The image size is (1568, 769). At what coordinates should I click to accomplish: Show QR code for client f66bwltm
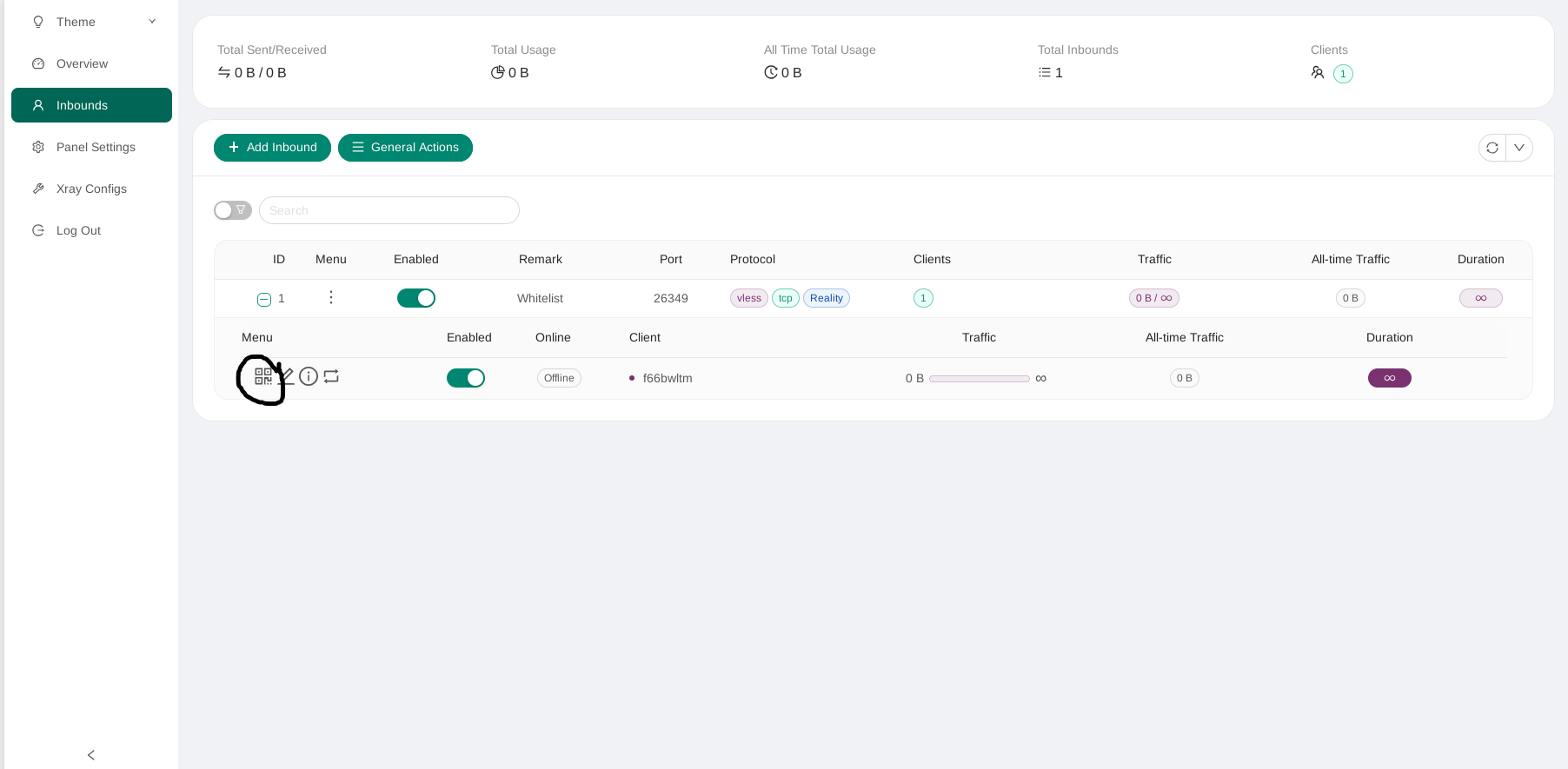coord(262,376)
